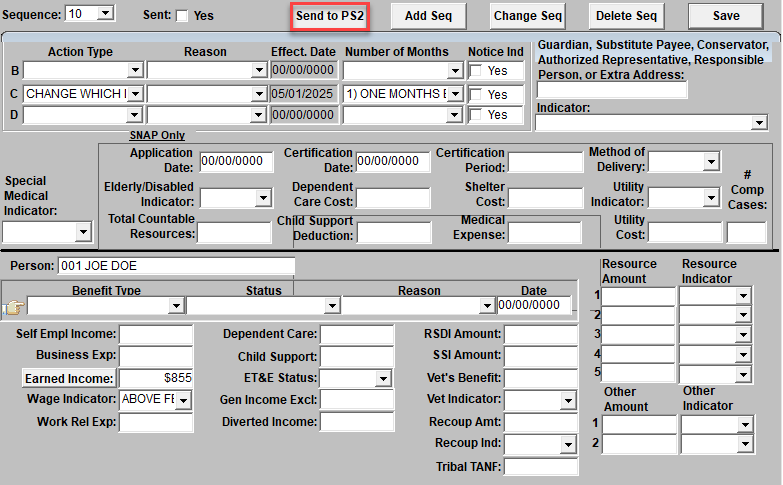Expand Reason dropdown in row D
Viewport: 783px width, 485px height.
(x=258, y=115)
